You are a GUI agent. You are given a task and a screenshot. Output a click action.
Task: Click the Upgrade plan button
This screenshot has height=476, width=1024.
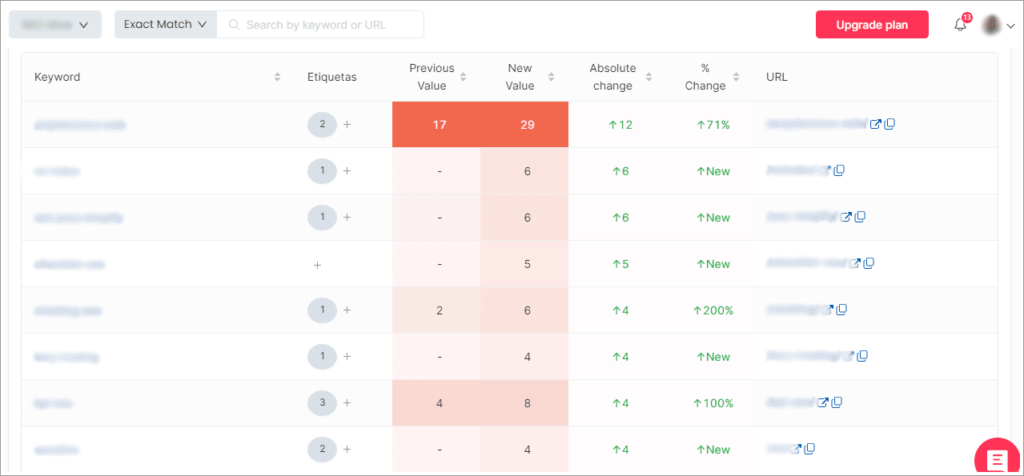pyautogui.click(x=872, y=25)
